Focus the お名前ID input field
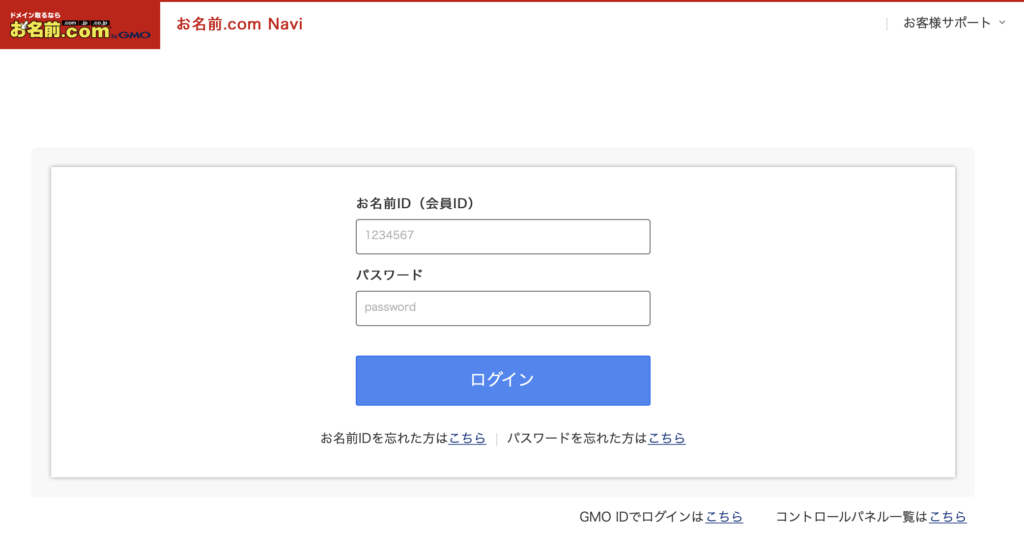1024x554 pixels. [503, 236]
